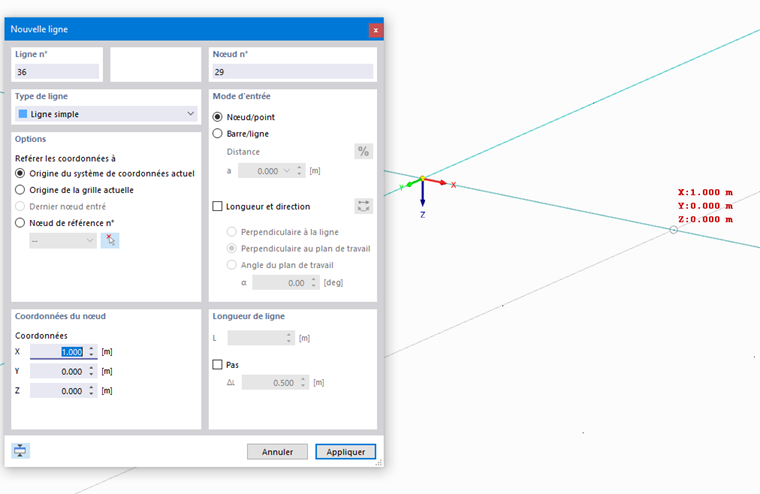This screenshot has width=760, height=494.
Task: Enable the Pas checkbox
Action: [218, 364]
